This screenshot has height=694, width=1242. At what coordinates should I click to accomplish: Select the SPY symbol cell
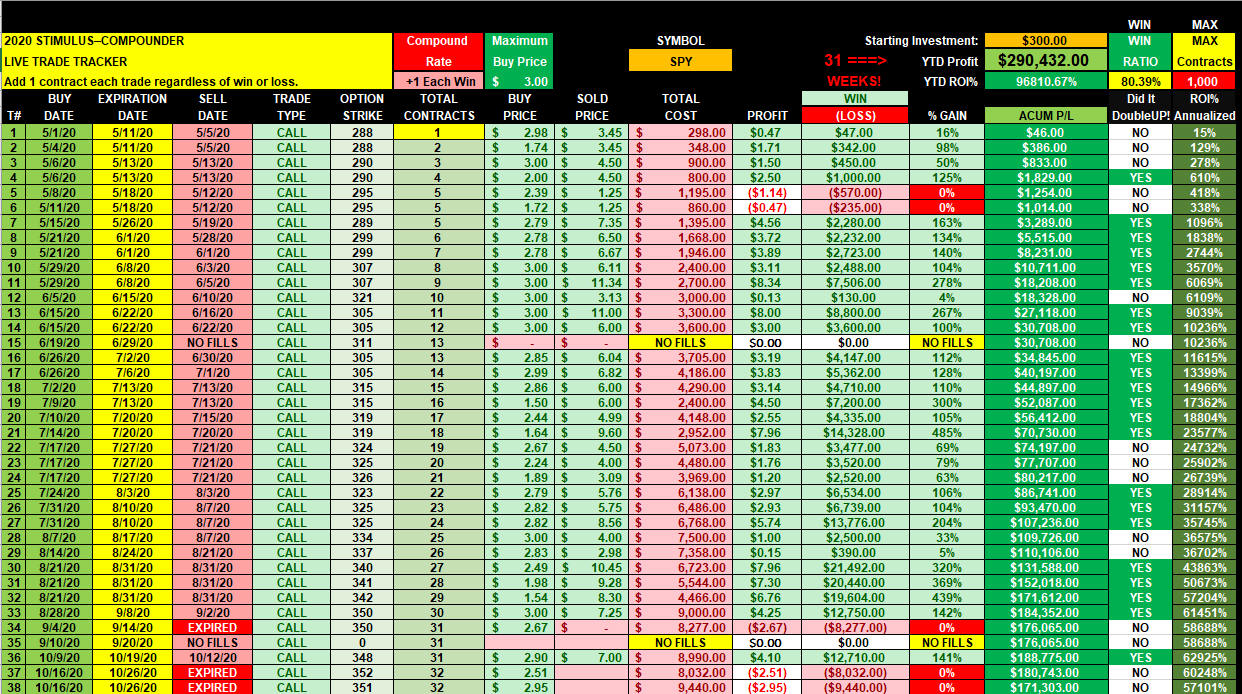[x=680, y=61]
